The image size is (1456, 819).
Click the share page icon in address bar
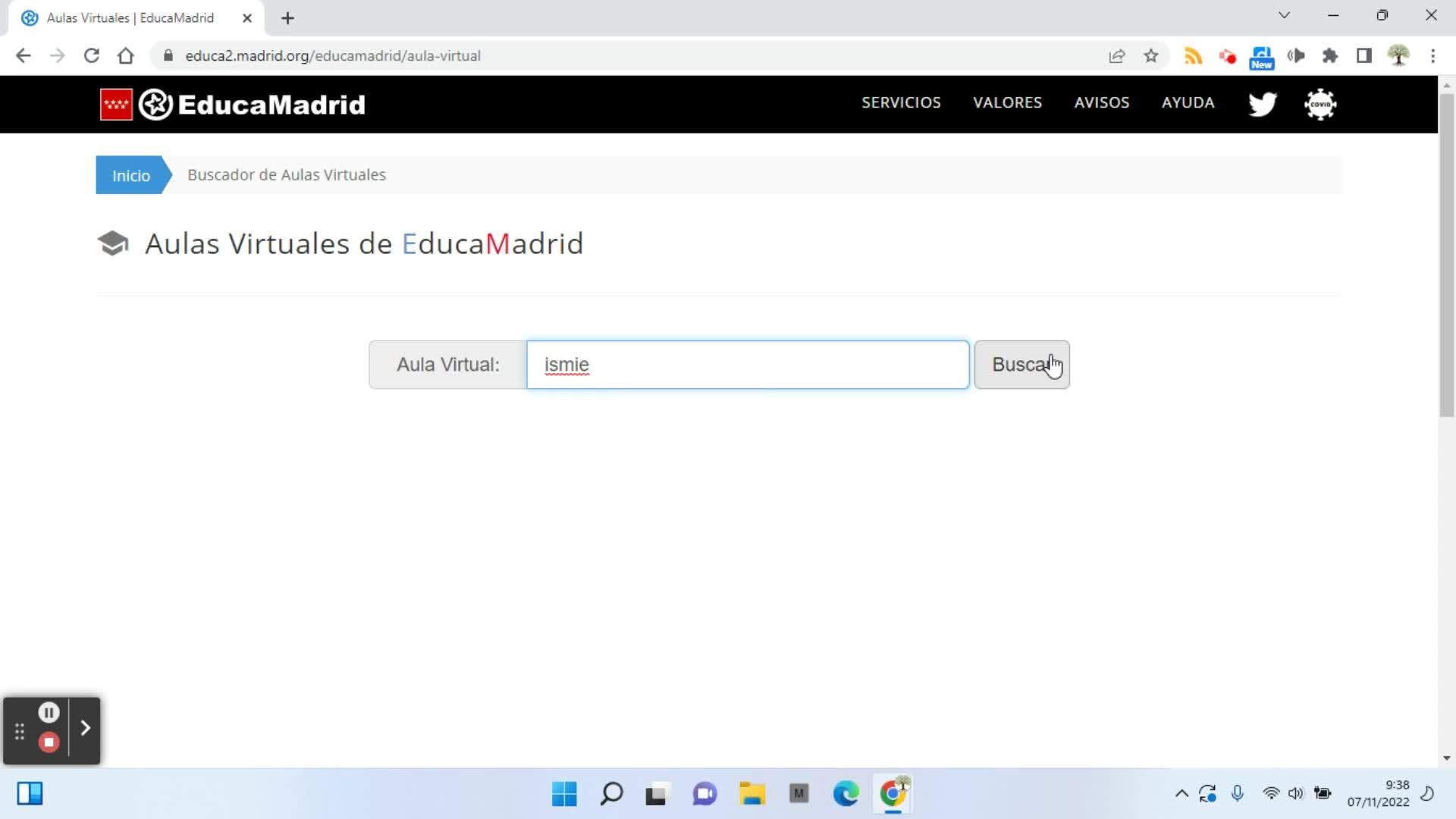(1116, 56)
